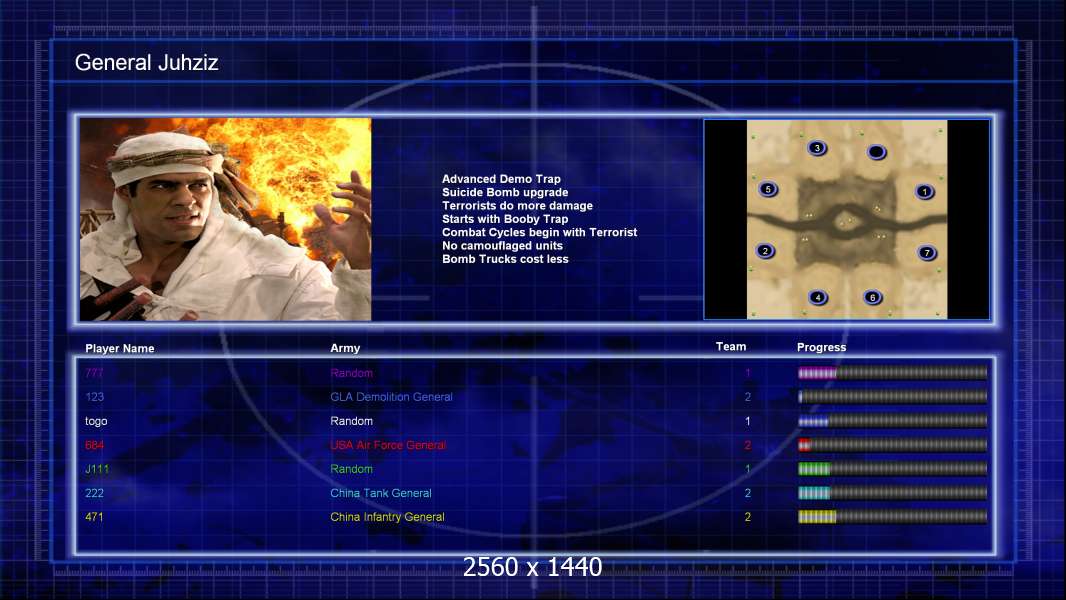The width and height of the screenshot is (1066, 600).
Task: Click the team number for player 123
Action: coord(747,397)
